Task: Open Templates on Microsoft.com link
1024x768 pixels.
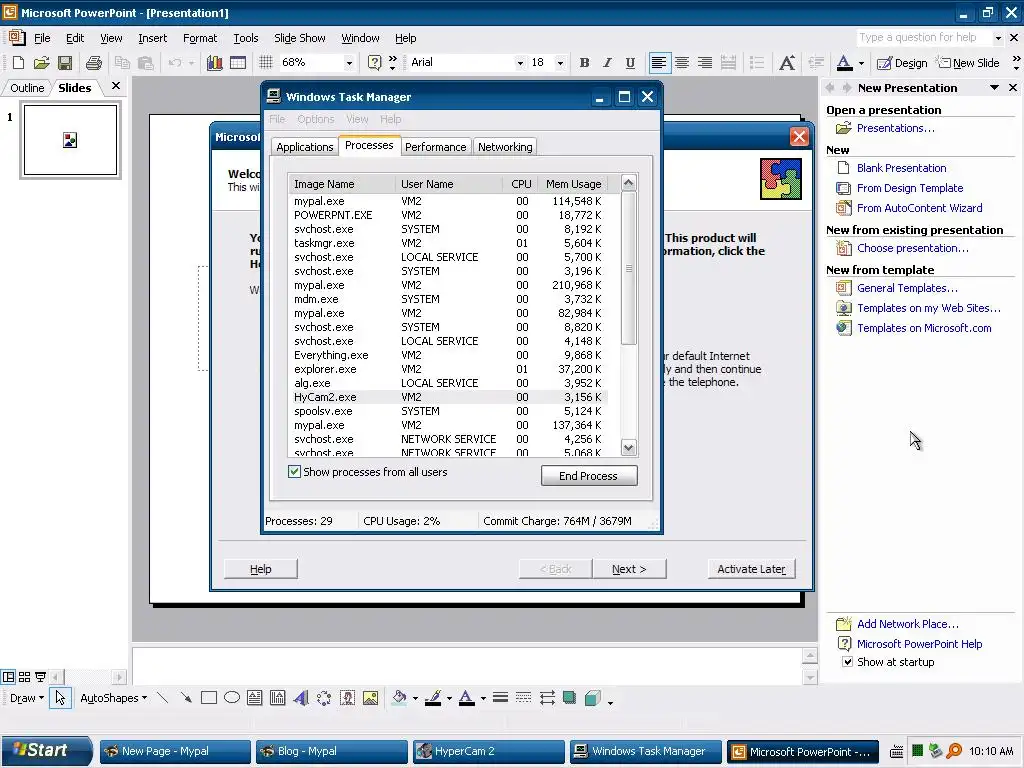Action: [x=924, y=328]
